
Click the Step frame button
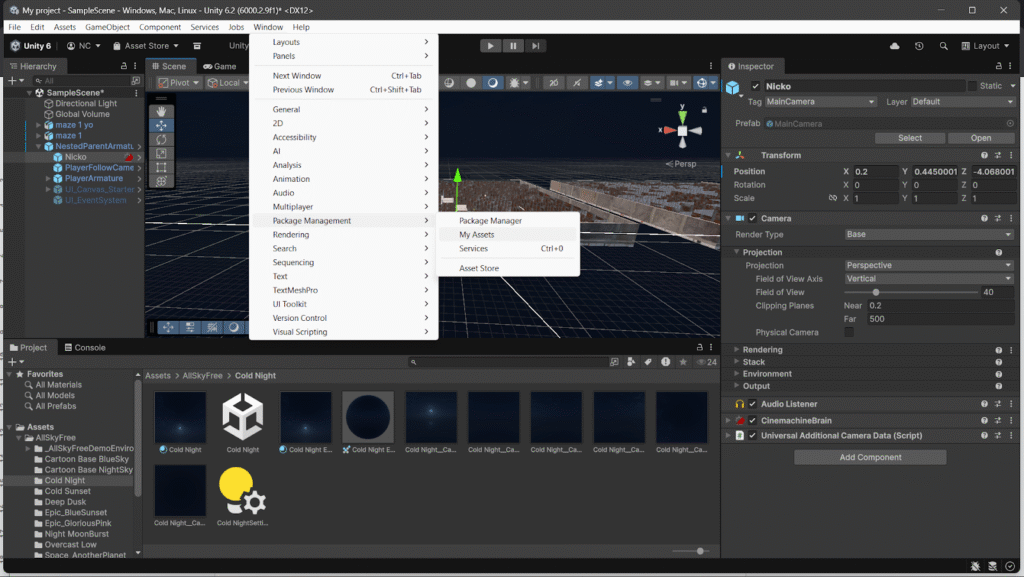coord(537,46)
